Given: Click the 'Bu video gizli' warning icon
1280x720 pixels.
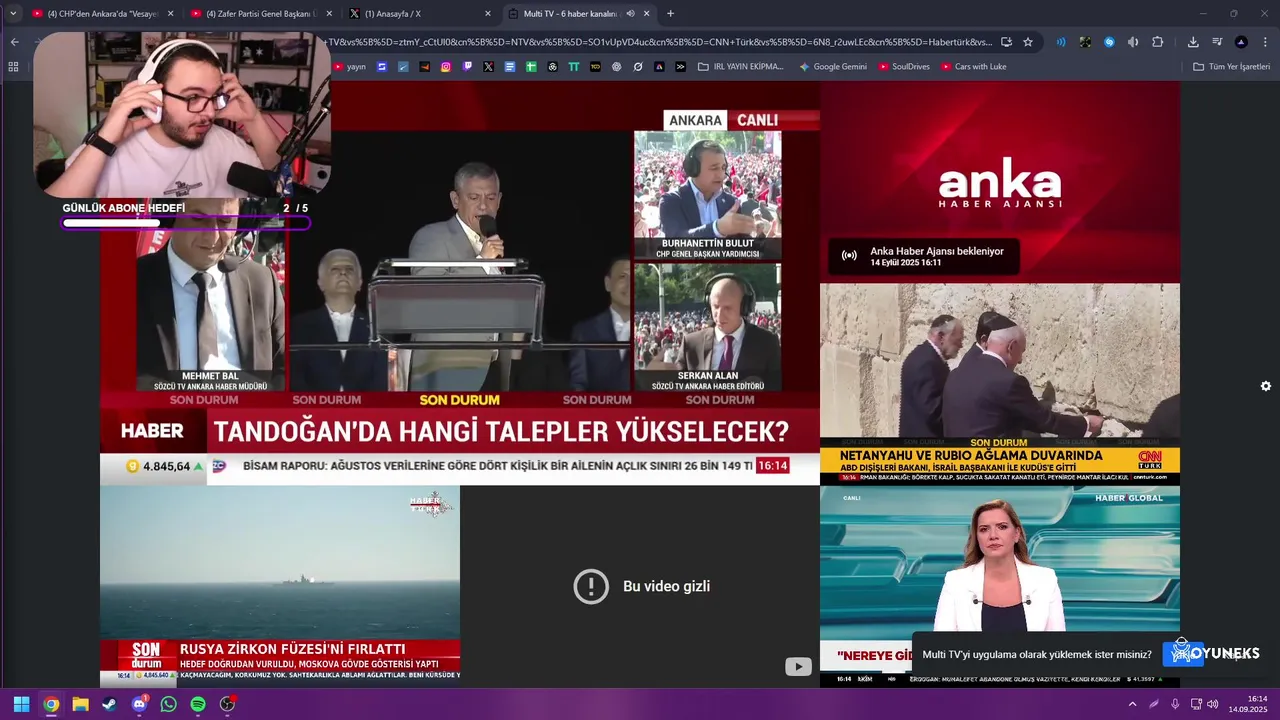Looking at the screenshot, I should coord(591,587).
